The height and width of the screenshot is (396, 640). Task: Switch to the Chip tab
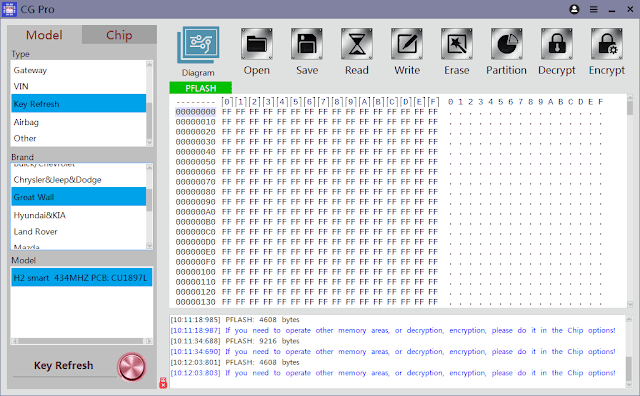tap(119, 35)
